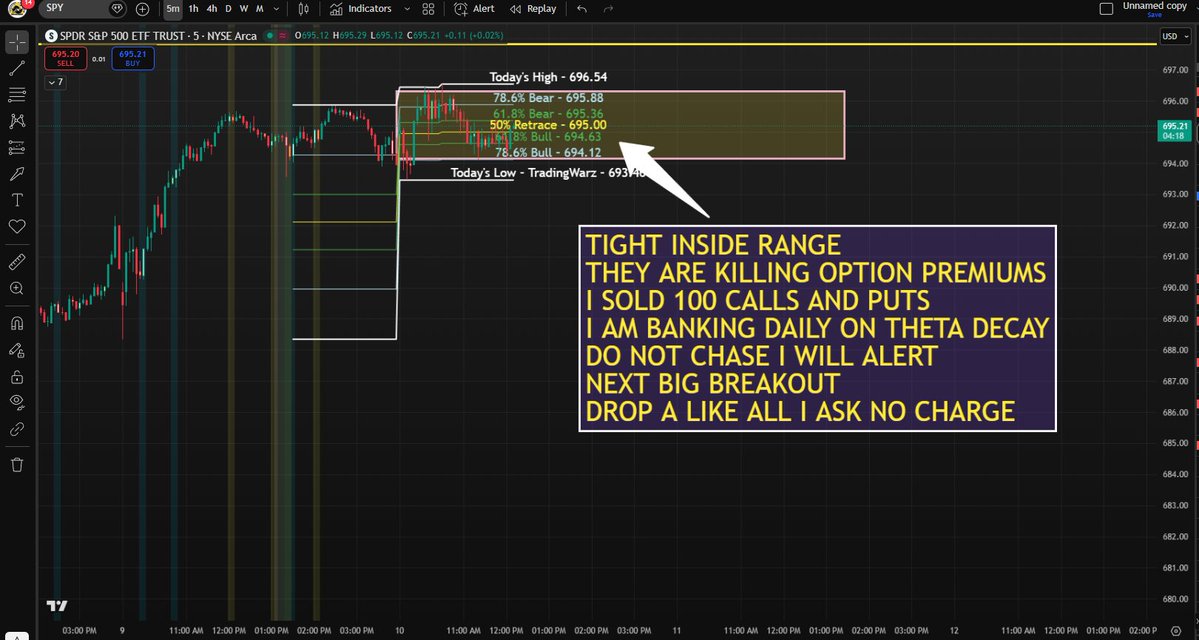Image resolution: width=1199 pixels, height=640 pixels.
Task: Click the TradingView logo on chart
Action: tap(57, 606)
